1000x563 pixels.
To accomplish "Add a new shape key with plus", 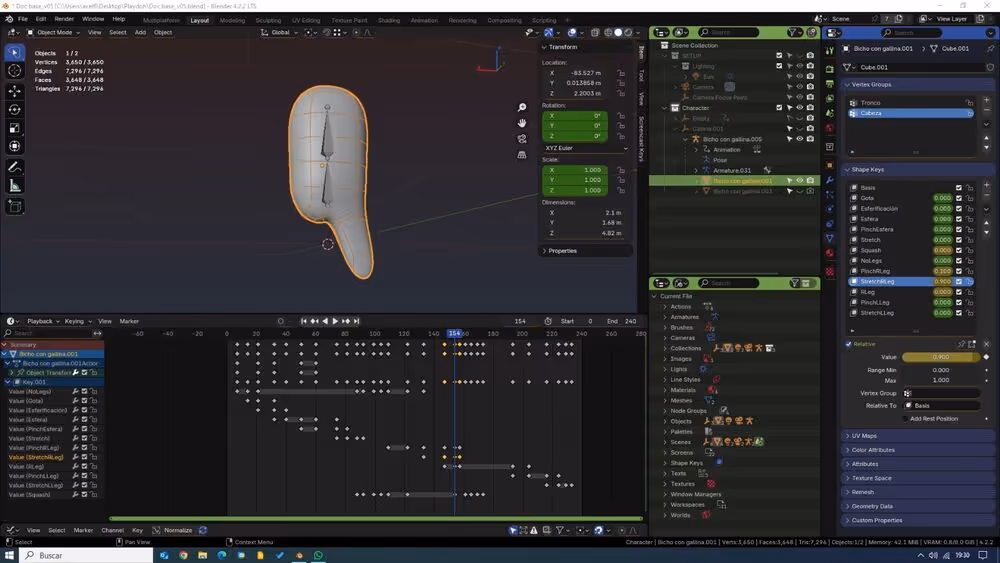I will pyautogui.click(x=987, y=185).
